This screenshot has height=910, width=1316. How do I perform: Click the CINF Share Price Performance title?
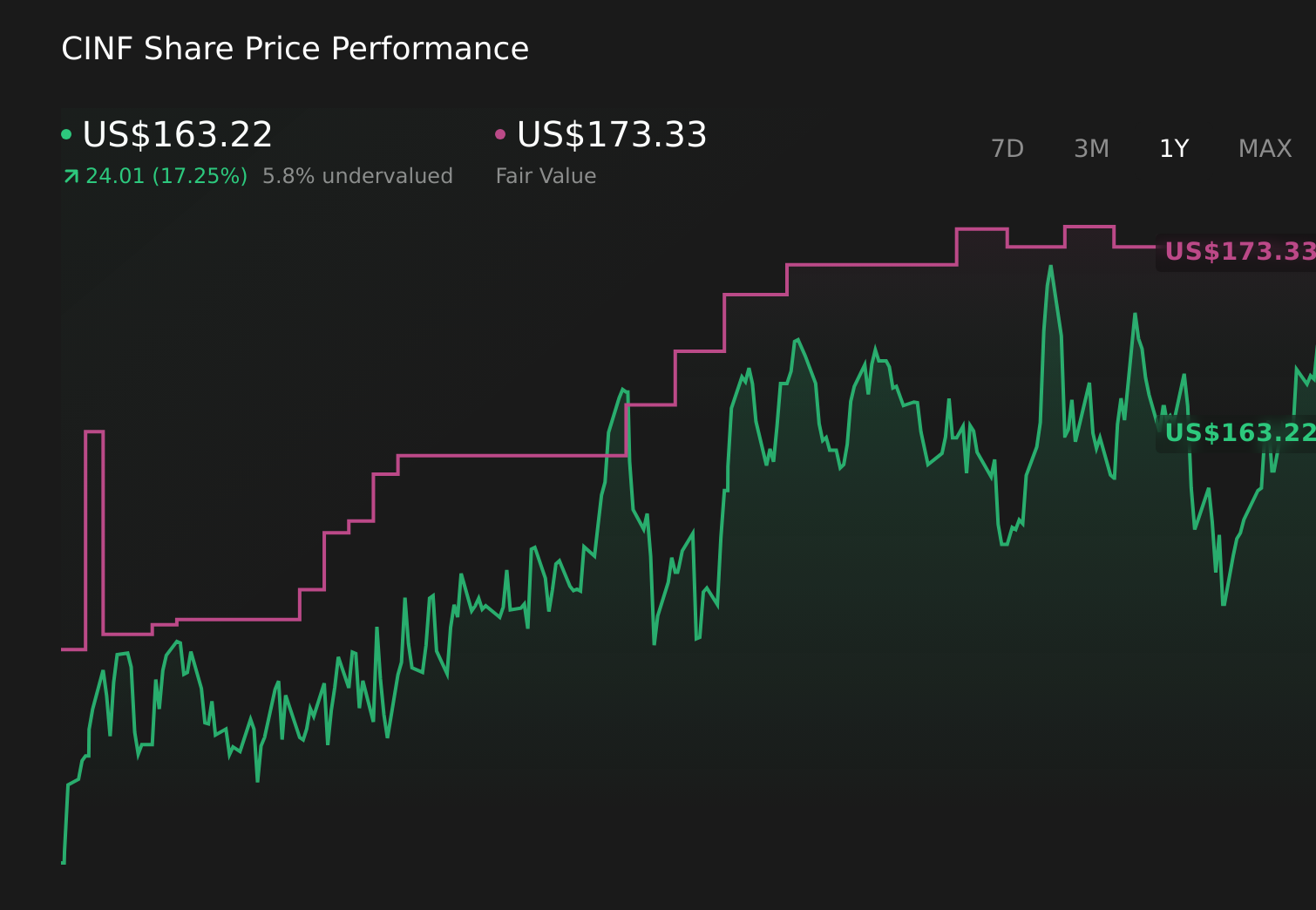tap(295, 49)
